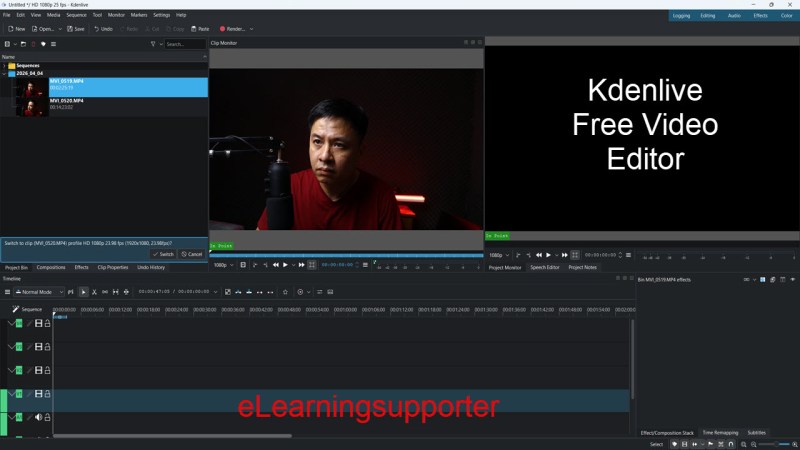The height and width of the screenshot is (450, 800).
Task: Toggle video thumbnails icon in status bar
Action: pos(685,444)
